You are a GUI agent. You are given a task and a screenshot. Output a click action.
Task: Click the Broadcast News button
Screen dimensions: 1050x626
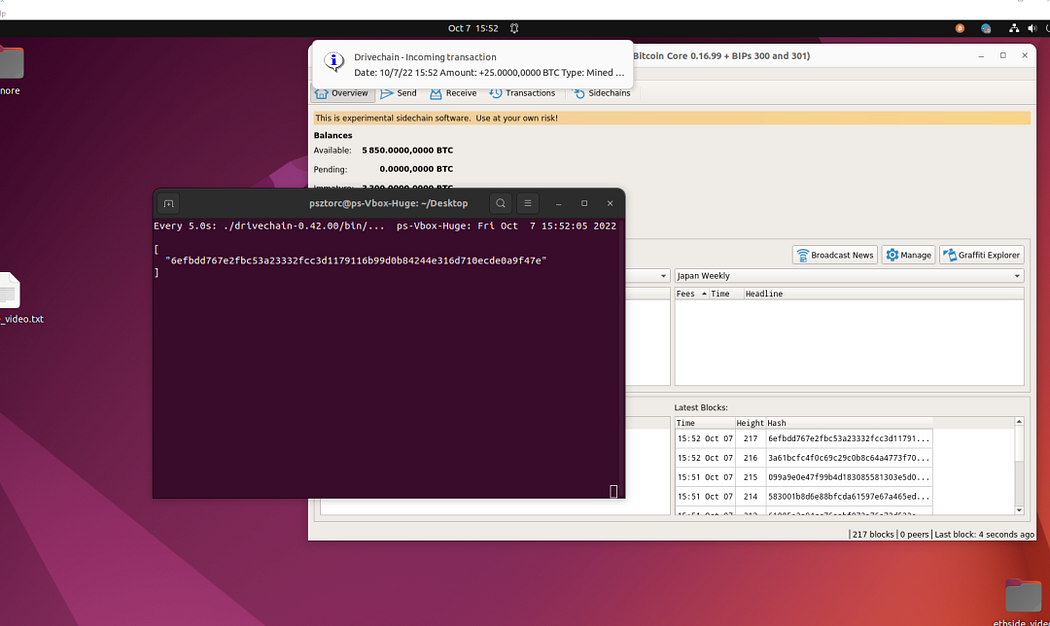(x=835, y=255)
